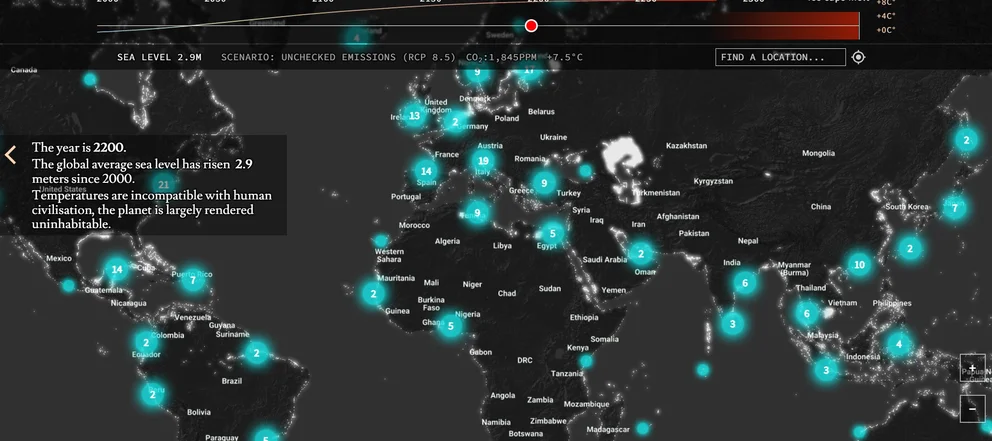Open cluster marker 19 over Italy
Screen dimensions: 992x441
coord(484,161)
